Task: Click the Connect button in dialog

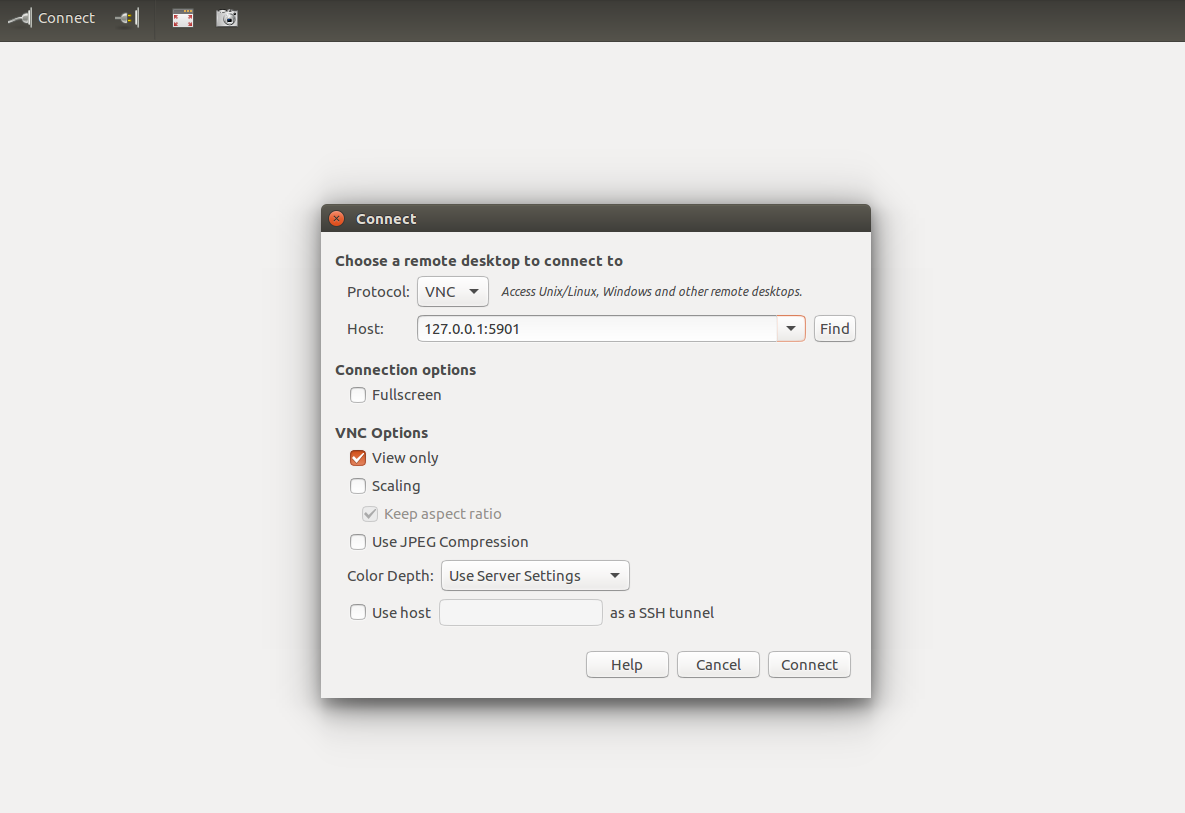Action: pyautogui.click(x=809, y=665)
